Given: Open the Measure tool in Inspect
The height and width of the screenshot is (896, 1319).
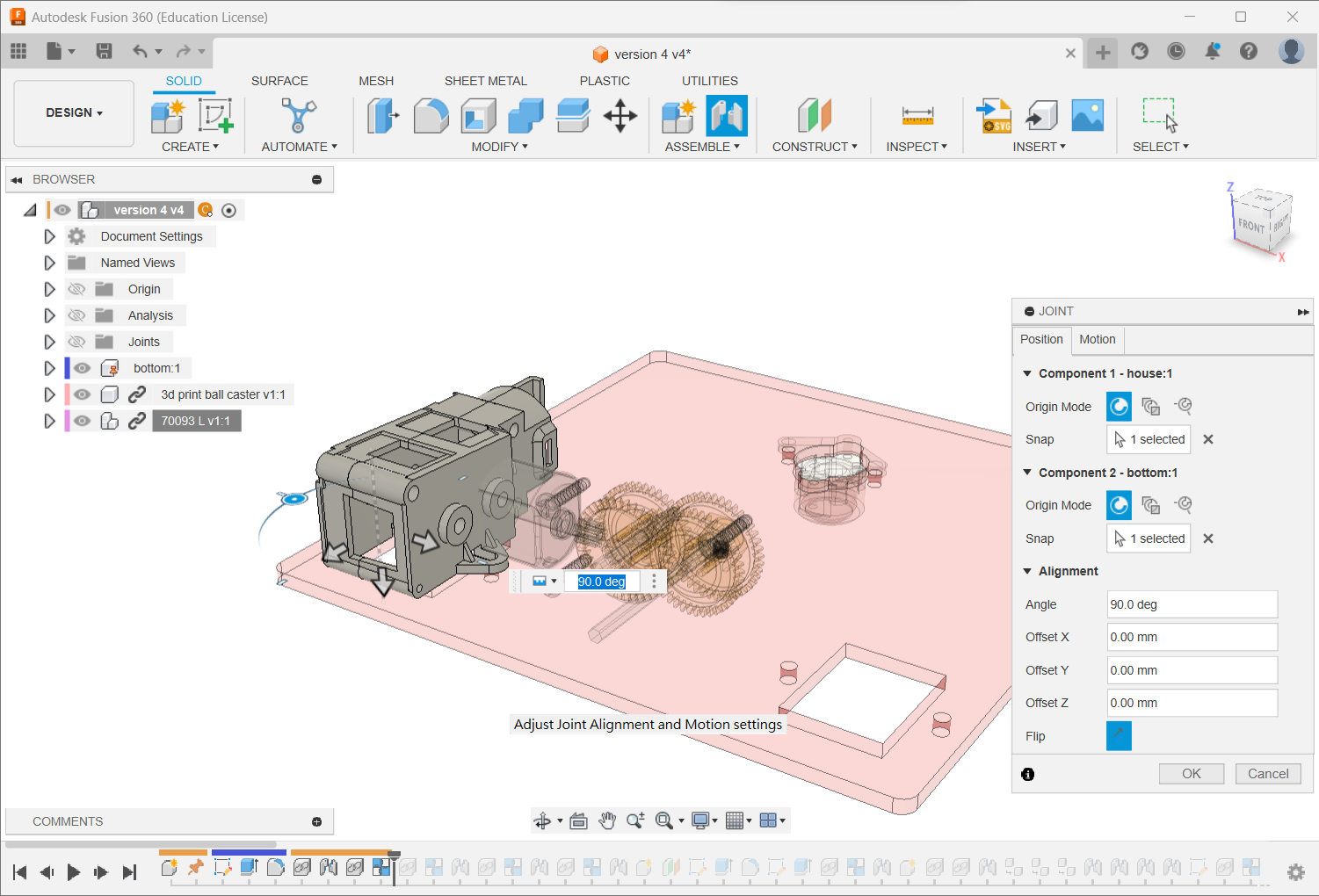Looking at the screenshot, I should (x=917, y=116).
